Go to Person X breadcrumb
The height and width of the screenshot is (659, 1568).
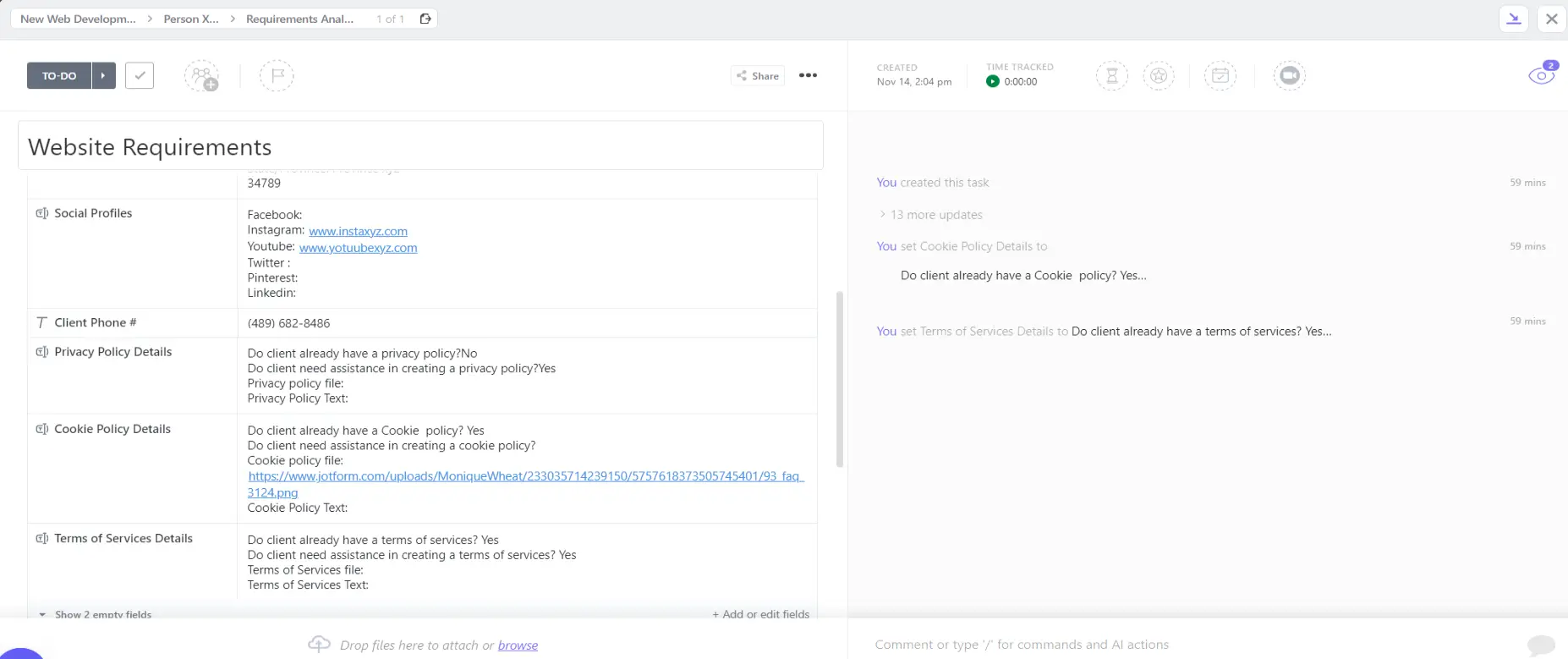click(191, 19)
